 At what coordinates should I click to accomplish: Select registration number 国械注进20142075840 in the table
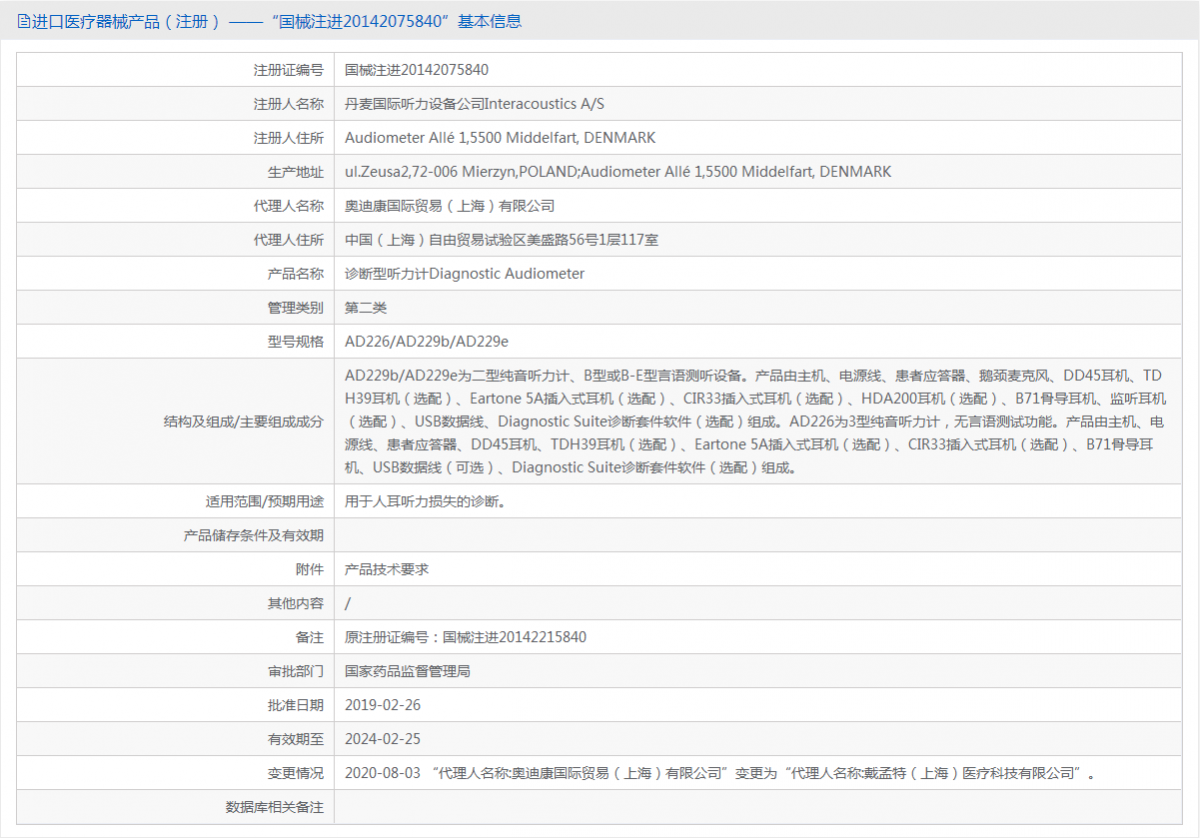pyautogui.click(x=417, y=70)
